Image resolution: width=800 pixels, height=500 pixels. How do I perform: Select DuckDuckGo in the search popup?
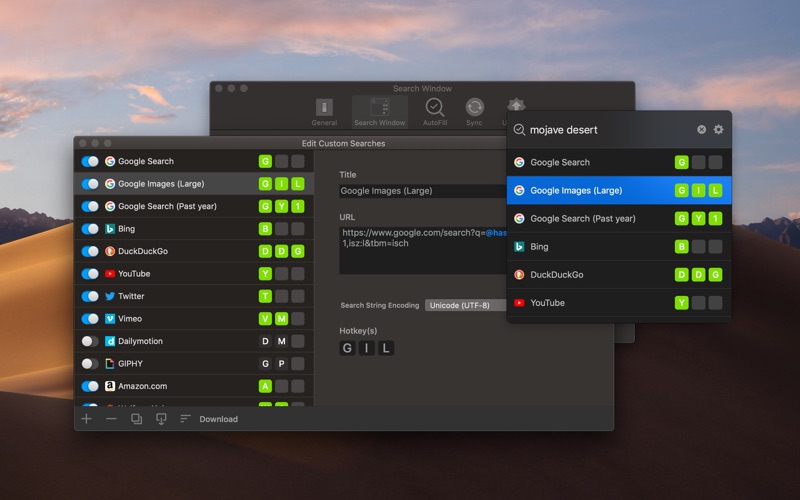coord(619,274)
